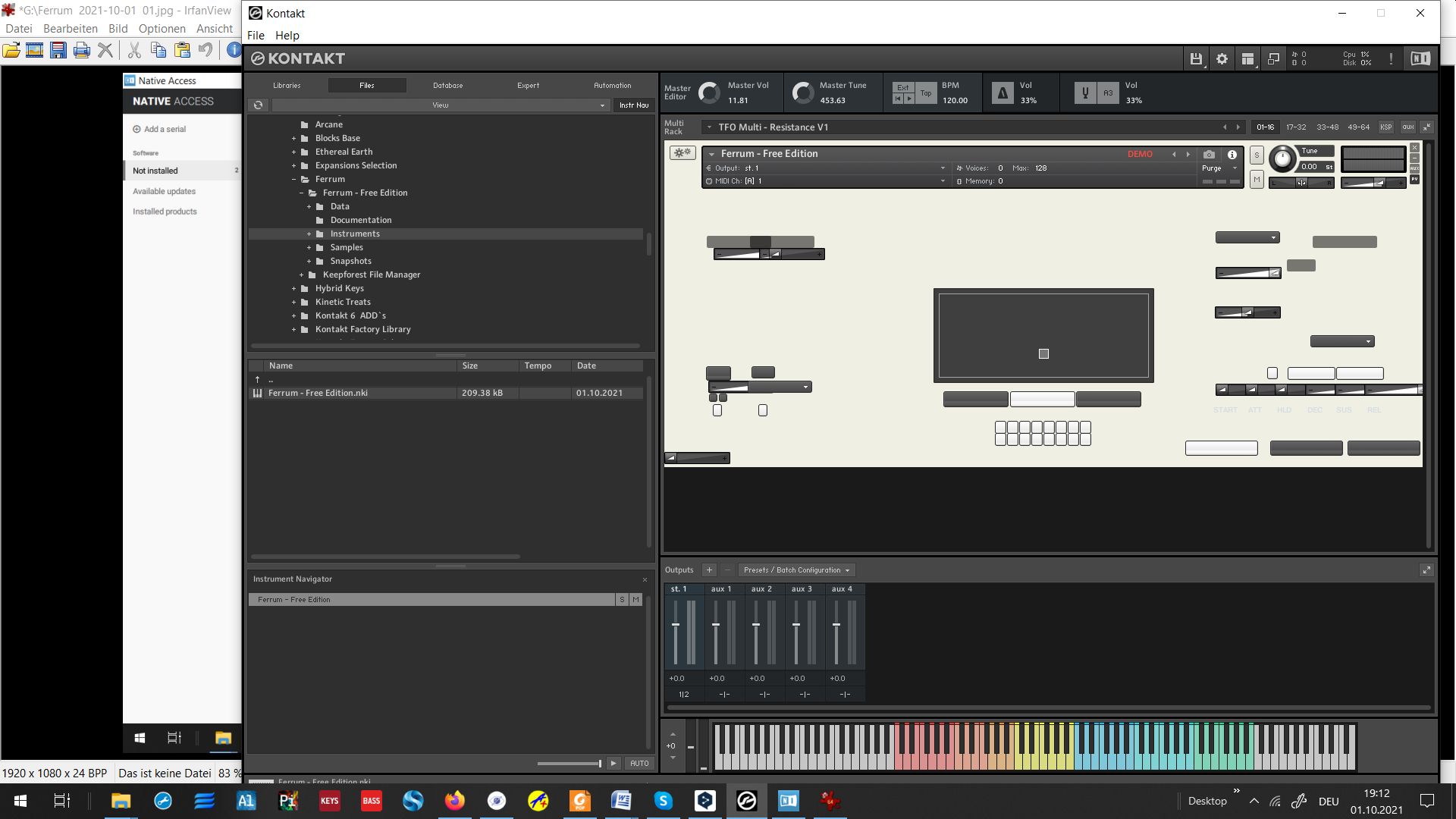Open Kontakt from the Windows taskbar
Screen dimensions: 1456x819
click(746, 801)
